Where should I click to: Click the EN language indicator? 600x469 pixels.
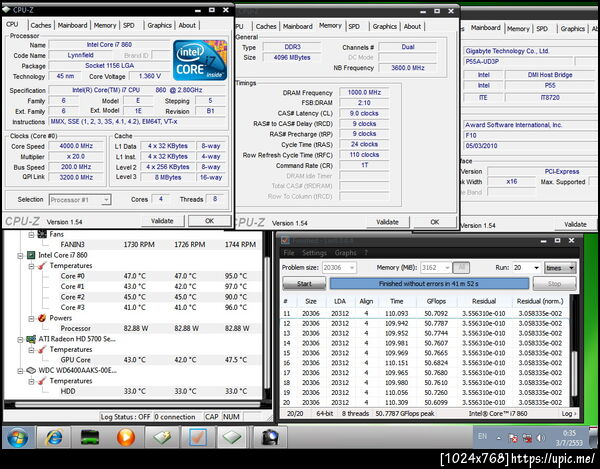(x=483, y=436)
